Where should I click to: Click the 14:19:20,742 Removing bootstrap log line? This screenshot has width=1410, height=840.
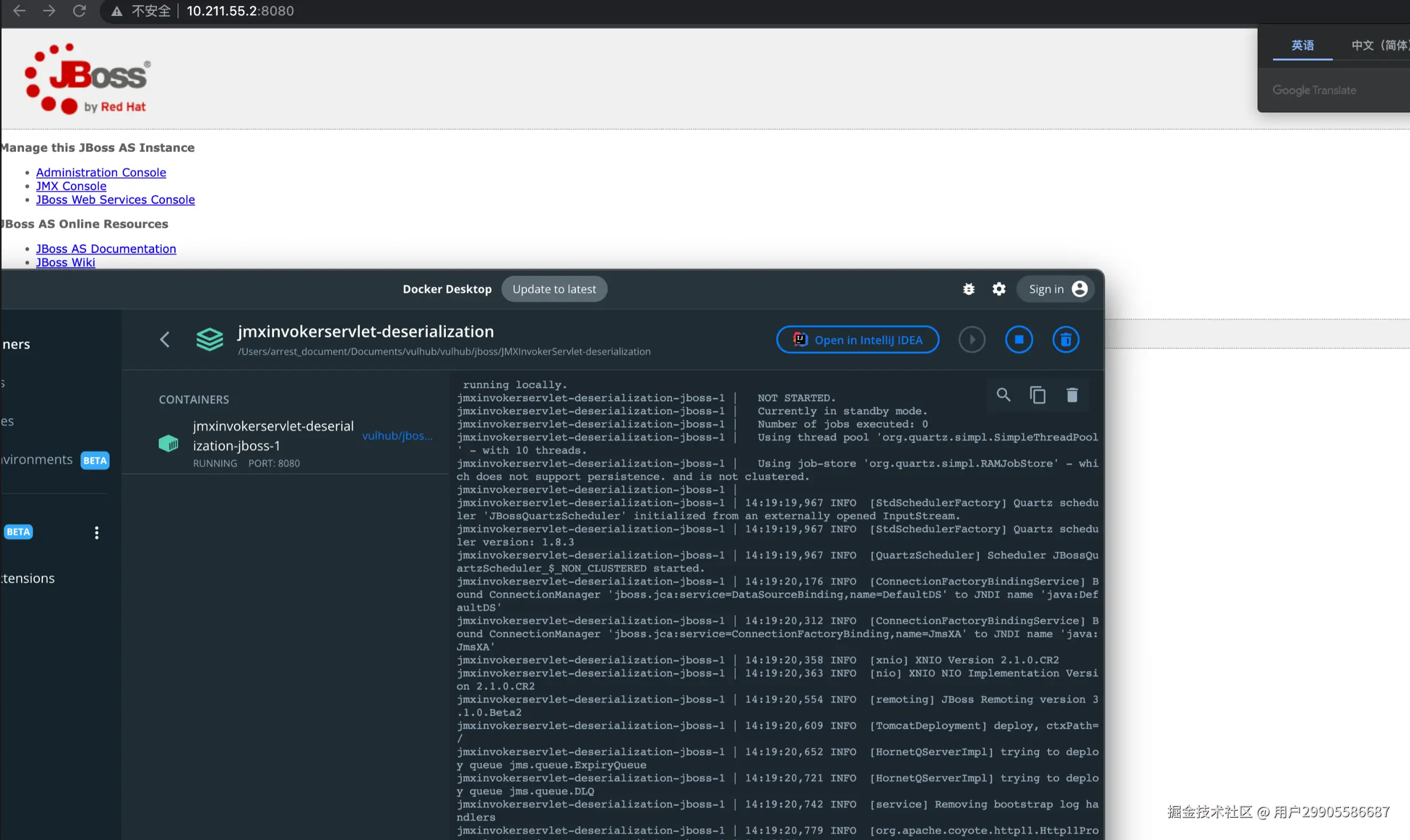[x=777, y=811]
